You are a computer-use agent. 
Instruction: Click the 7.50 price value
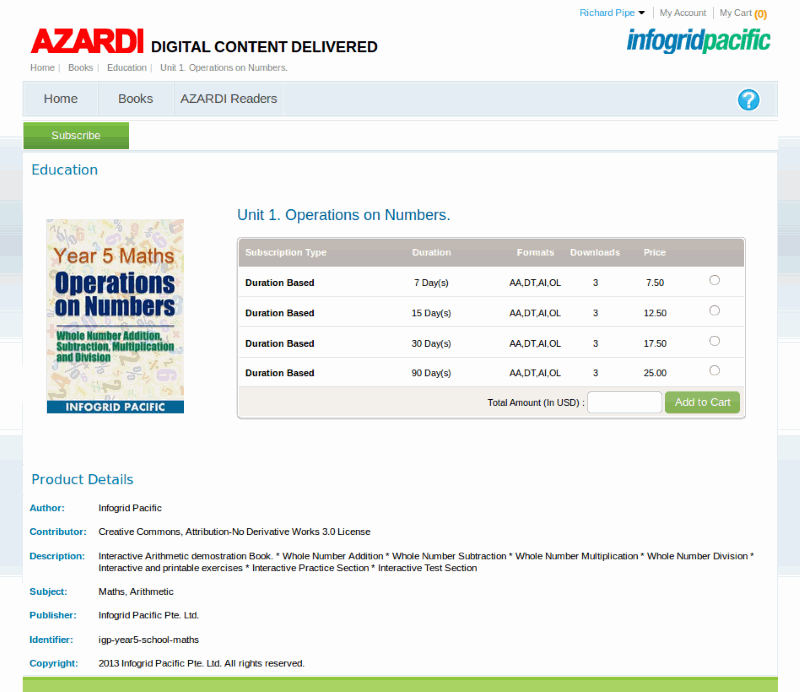(655, 283)
